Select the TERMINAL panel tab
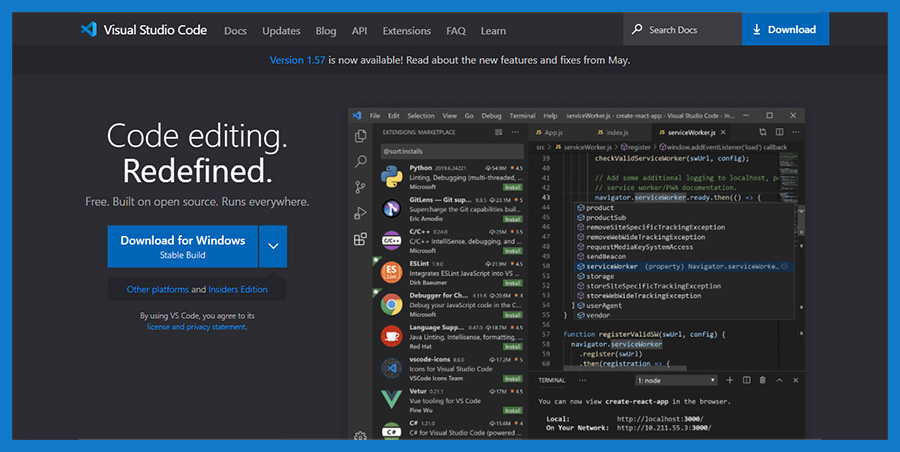This screenshot has height=452, width=900. click(x=552, y=380)
